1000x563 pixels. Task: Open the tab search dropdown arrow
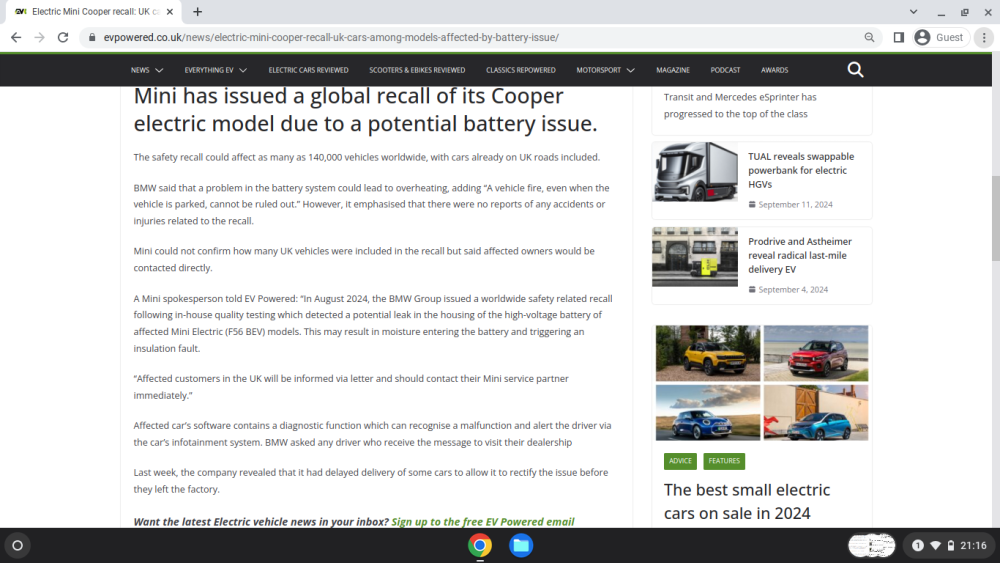tap(913, 11)
